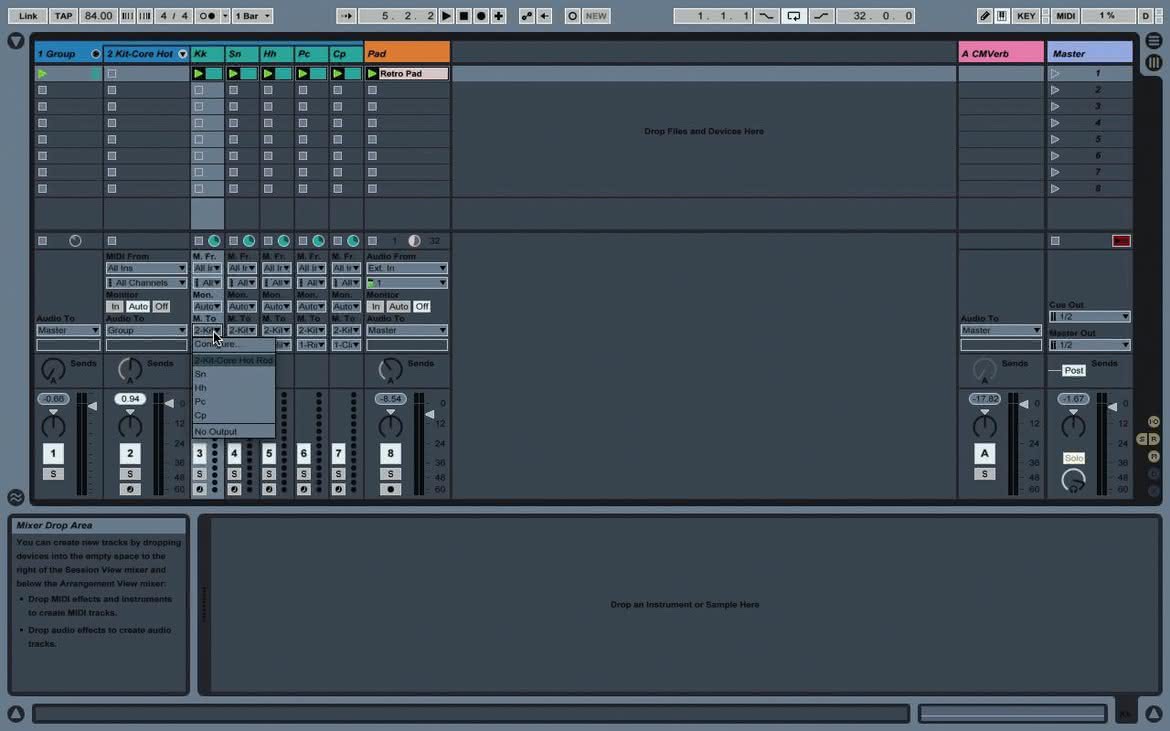Click the KEY map mode button

[1026, 16]
